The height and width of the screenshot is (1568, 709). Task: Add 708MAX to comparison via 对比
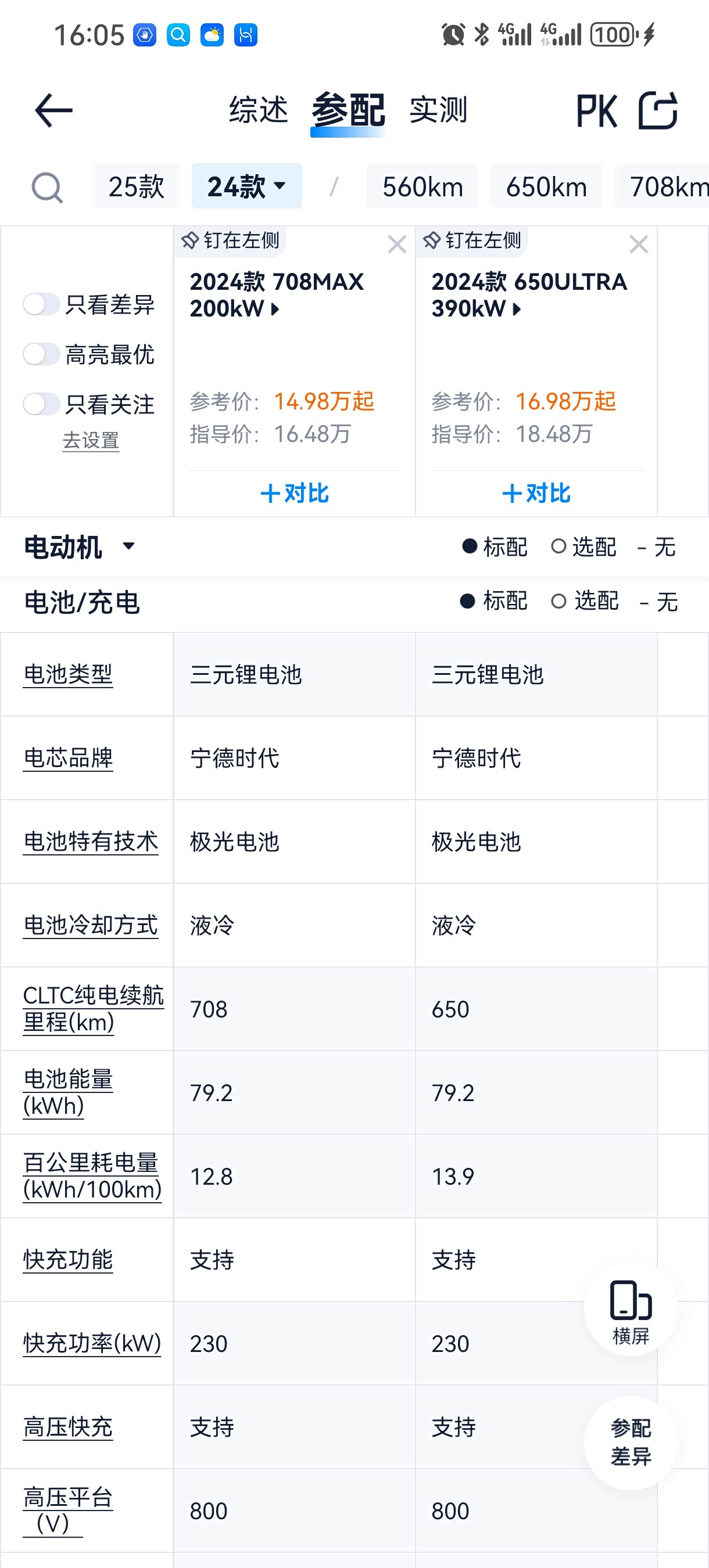click(x=295, y=493)
